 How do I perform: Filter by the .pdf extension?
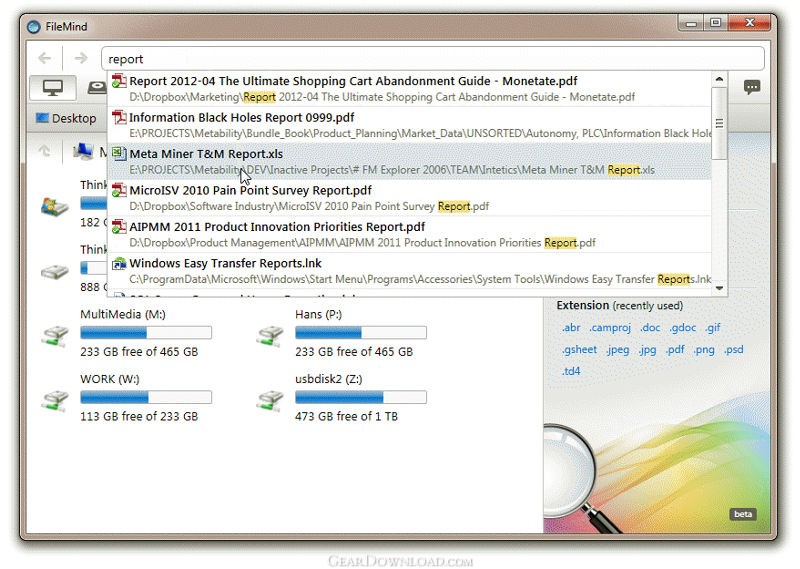tap(675, 350)
